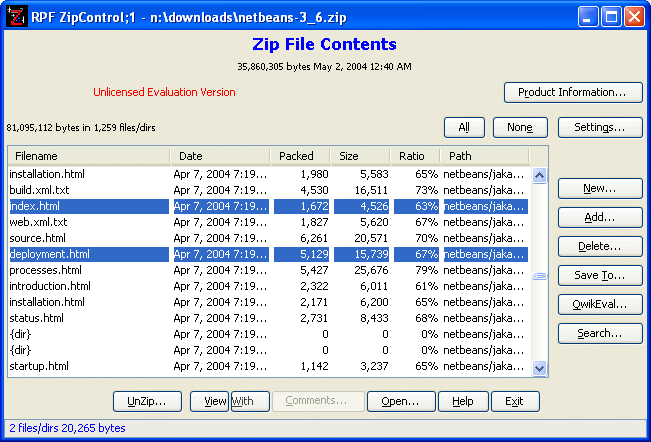Click the scroll up arrow of file list
Viewport: 651px width, 442px height.
(x=539, y=176)
